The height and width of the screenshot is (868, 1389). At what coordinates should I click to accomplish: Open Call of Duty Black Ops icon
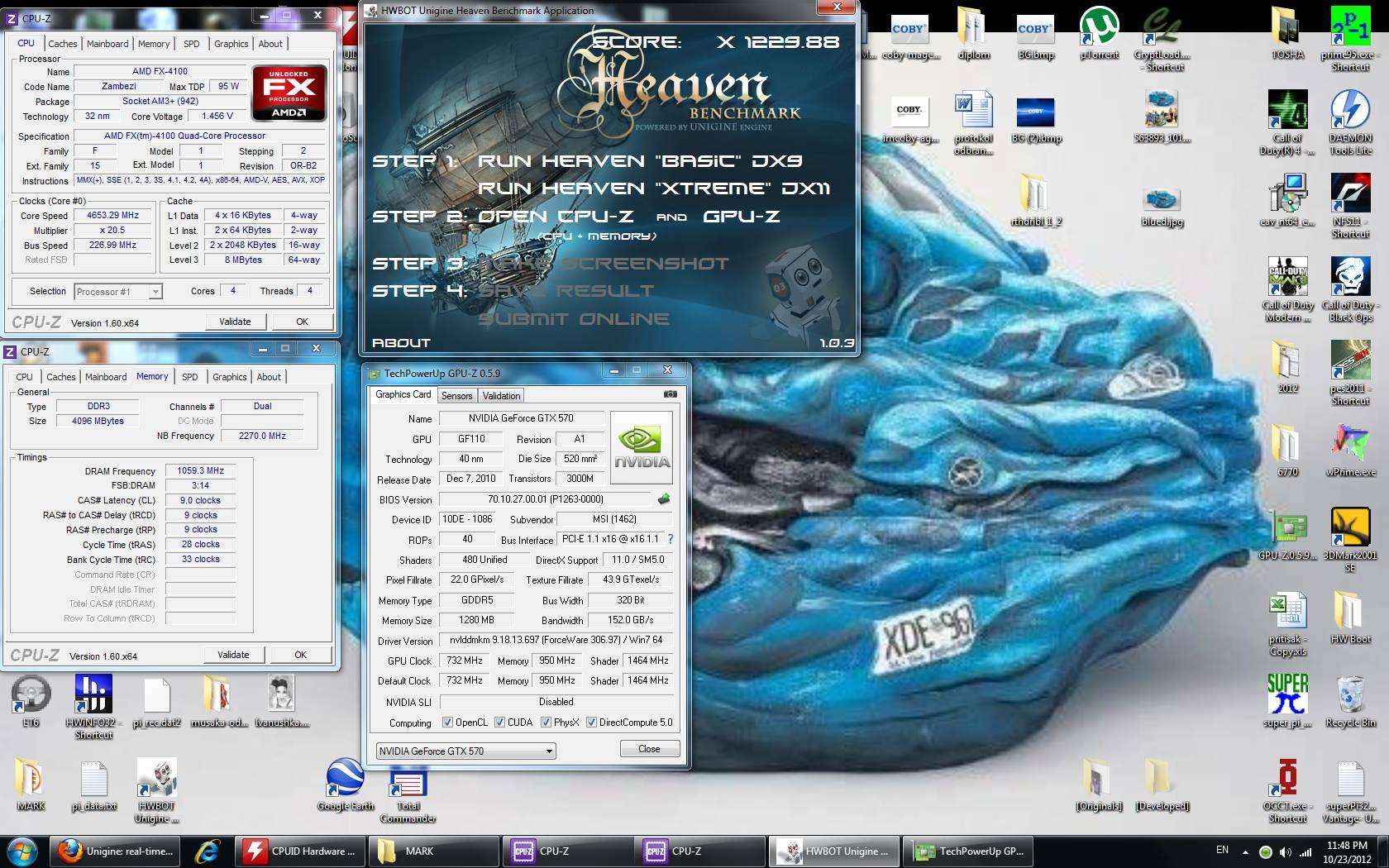click(x=1350, y=289)
